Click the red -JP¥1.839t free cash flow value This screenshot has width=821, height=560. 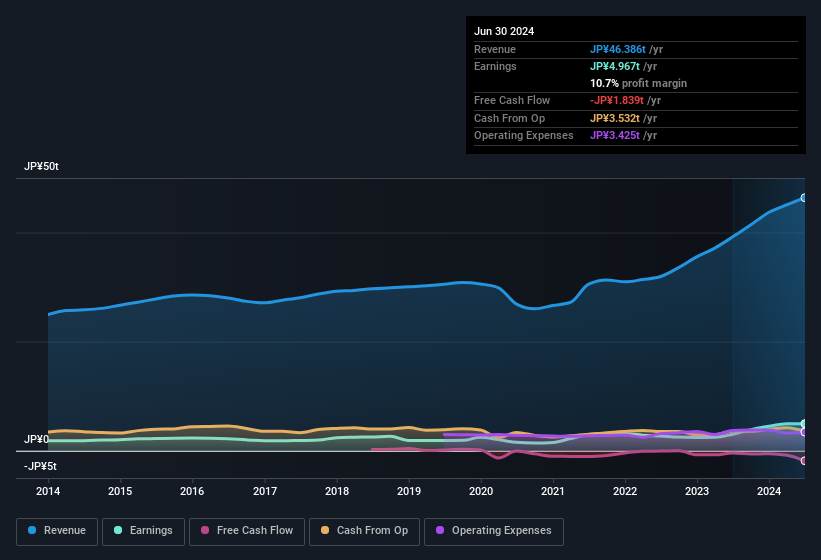click(616, 100)
